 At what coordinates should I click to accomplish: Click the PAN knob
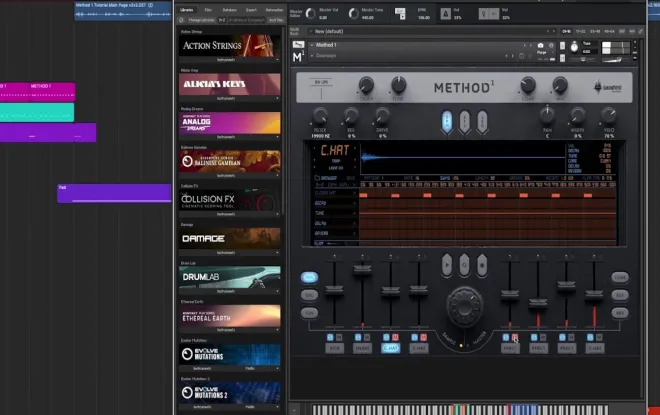click(547, 115)
